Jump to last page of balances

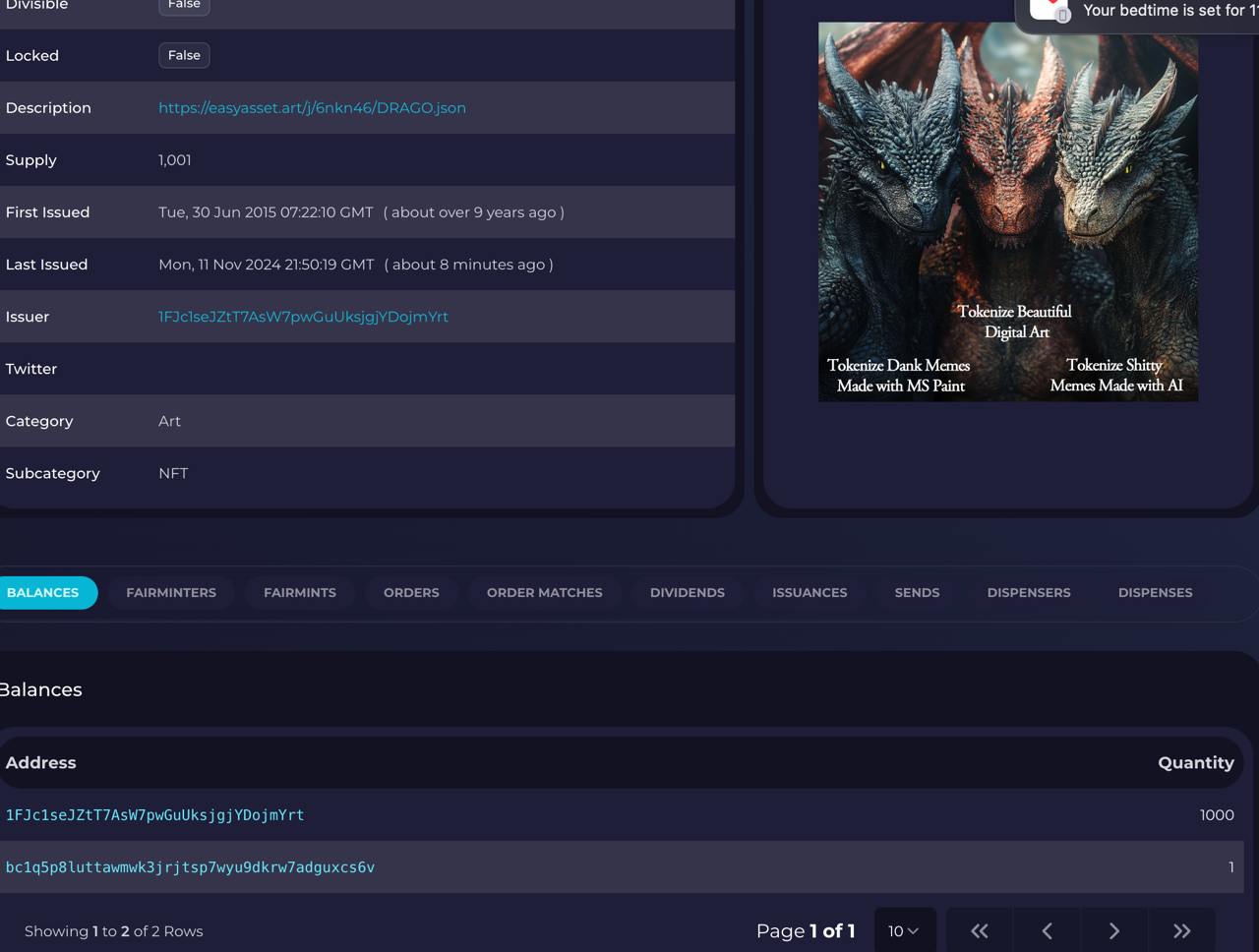[x=1181, y=930]
